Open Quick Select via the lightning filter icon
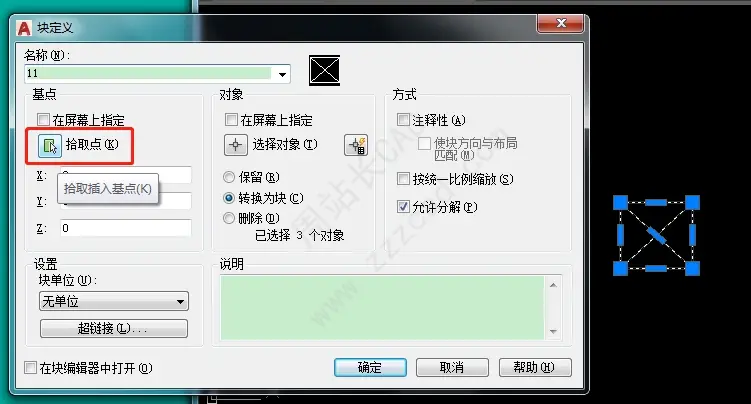Viewport: 751px width, 404px height. [356, 145]
